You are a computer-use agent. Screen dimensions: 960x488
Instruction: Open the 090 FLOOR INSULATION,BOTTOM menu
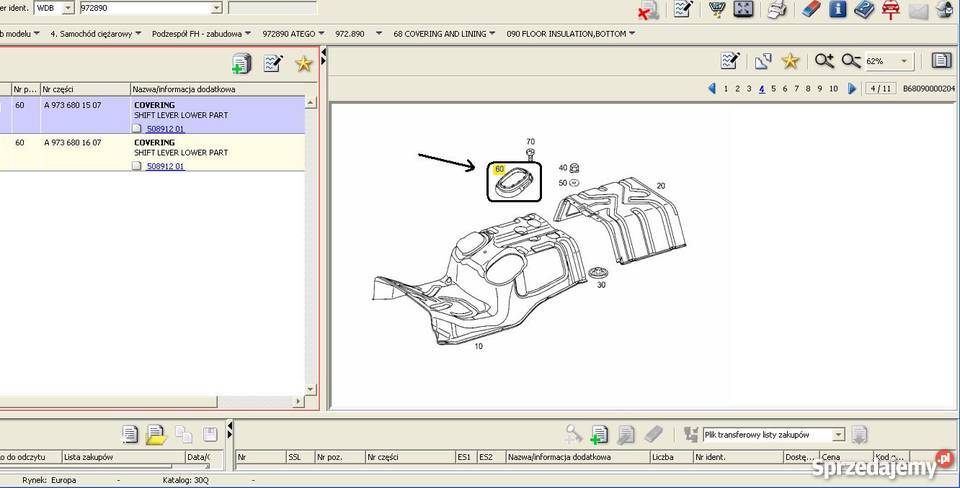(571, 34)
